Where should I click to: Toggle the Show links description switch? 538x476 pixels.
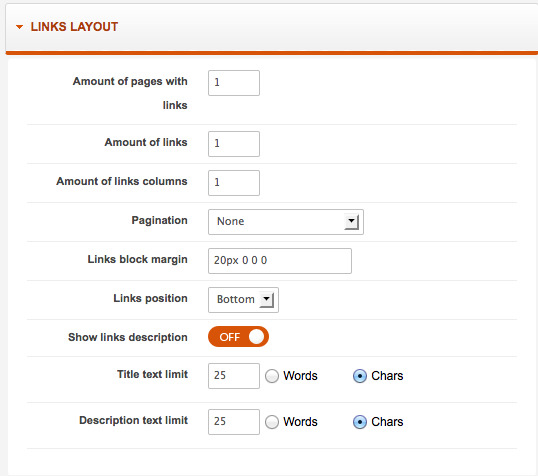coord(238,337)
